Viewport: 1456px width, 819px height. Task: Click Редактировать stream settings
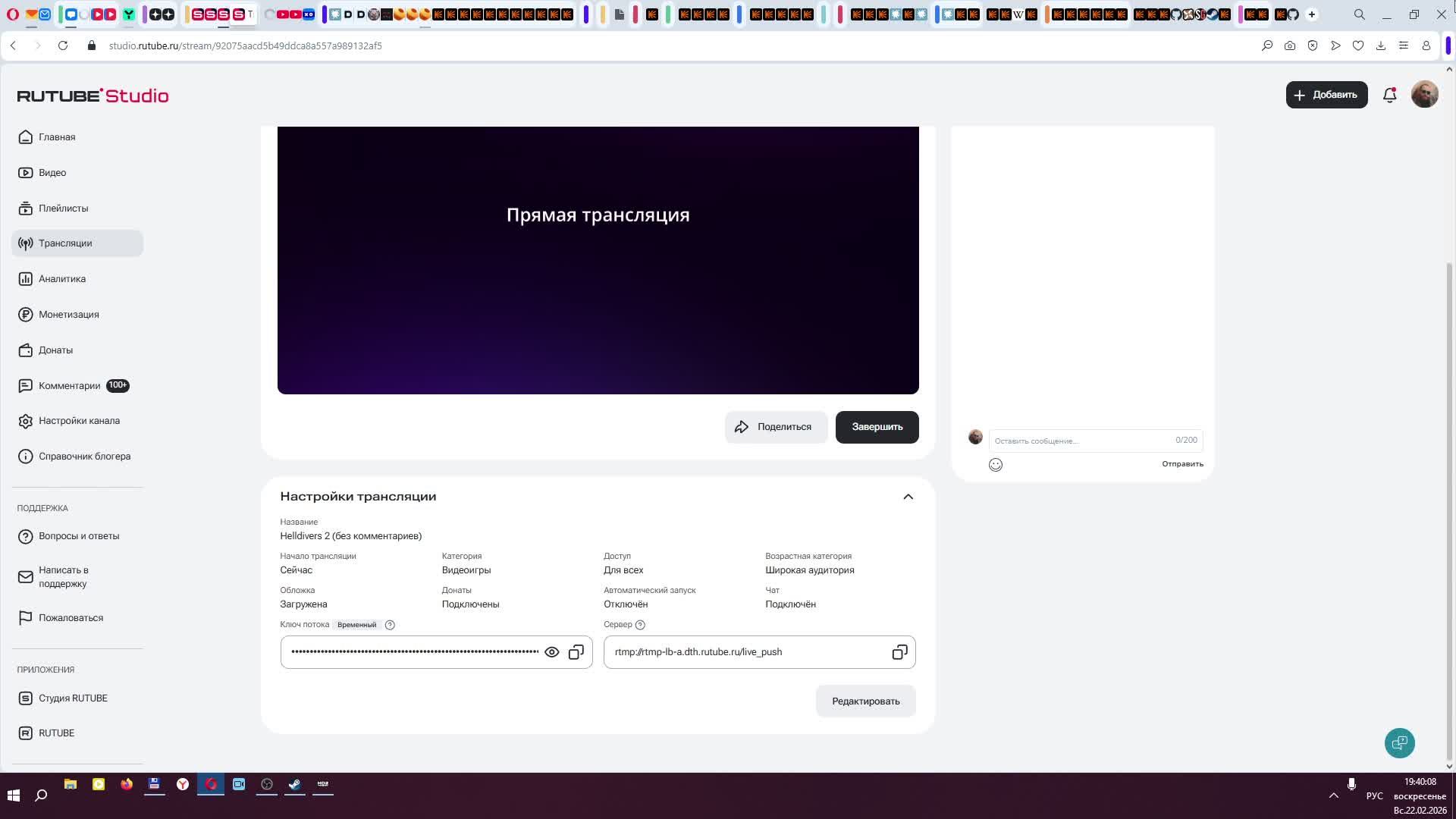click(x=865, y=701)
